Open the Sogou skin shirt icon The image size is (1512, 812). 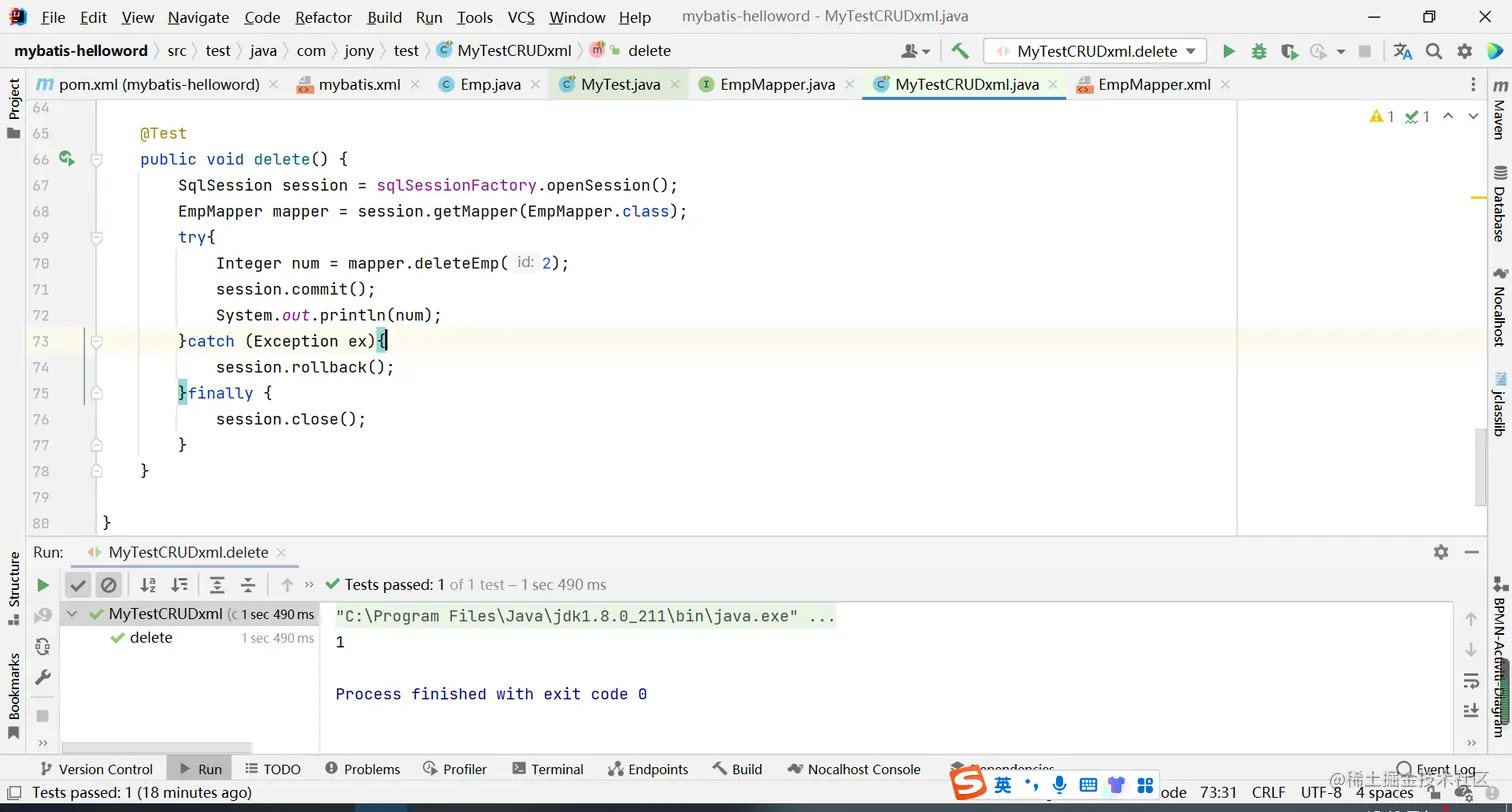coord(1117,785)
